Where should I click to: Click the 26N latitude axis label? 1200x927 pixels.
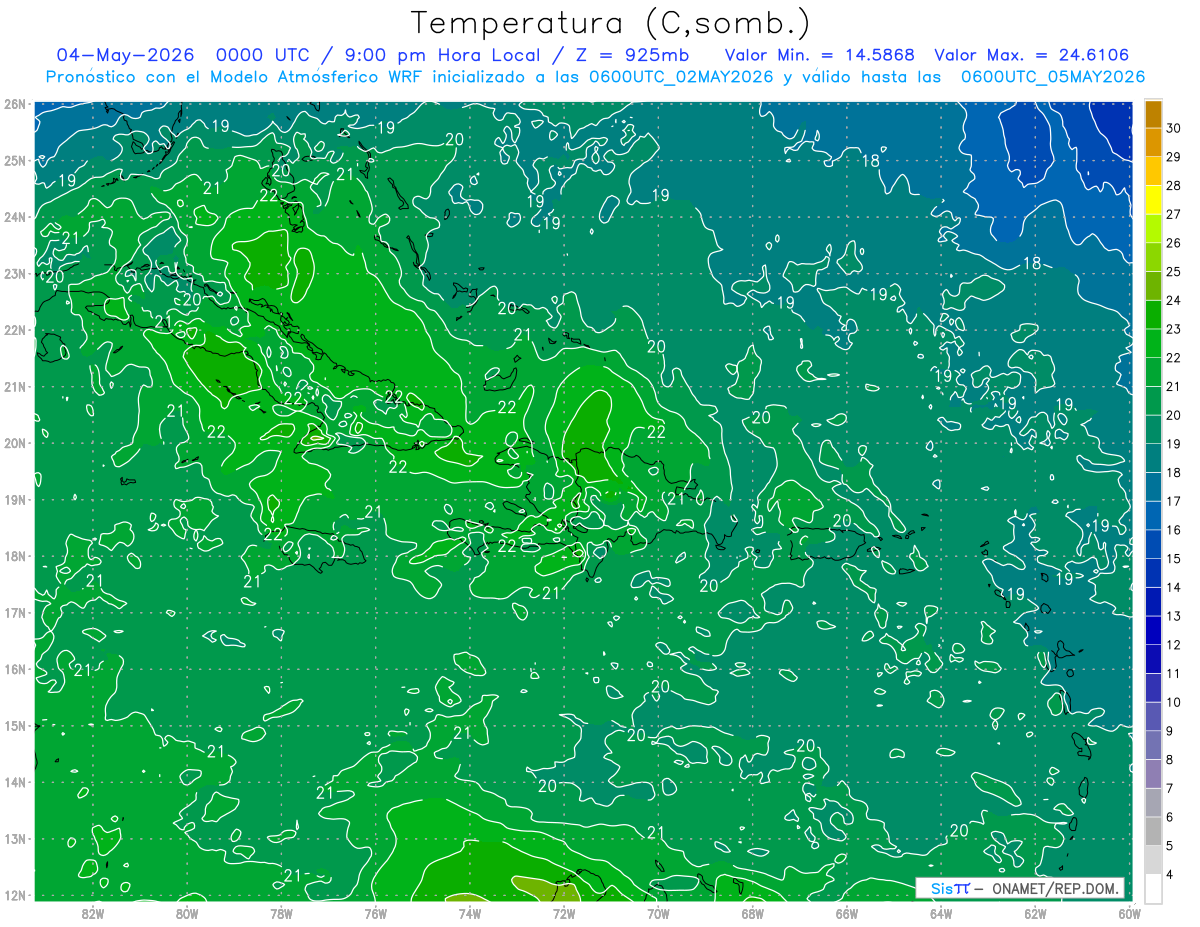point(14,104)
